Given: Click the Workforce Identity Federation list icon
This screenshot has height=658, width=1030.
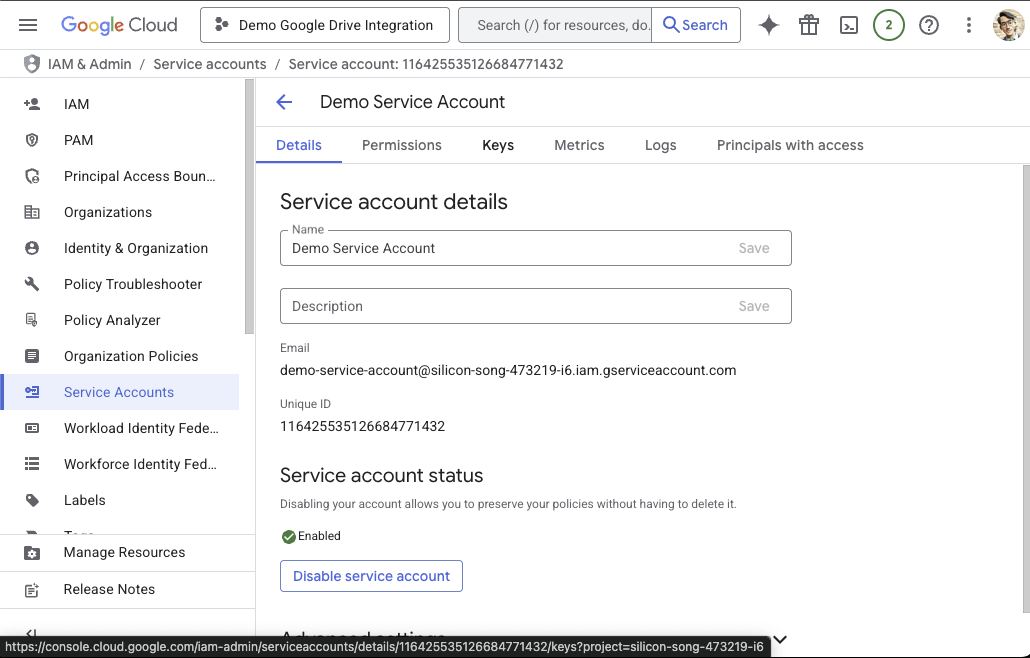Looking at the screenshot, I should point(32,464).
